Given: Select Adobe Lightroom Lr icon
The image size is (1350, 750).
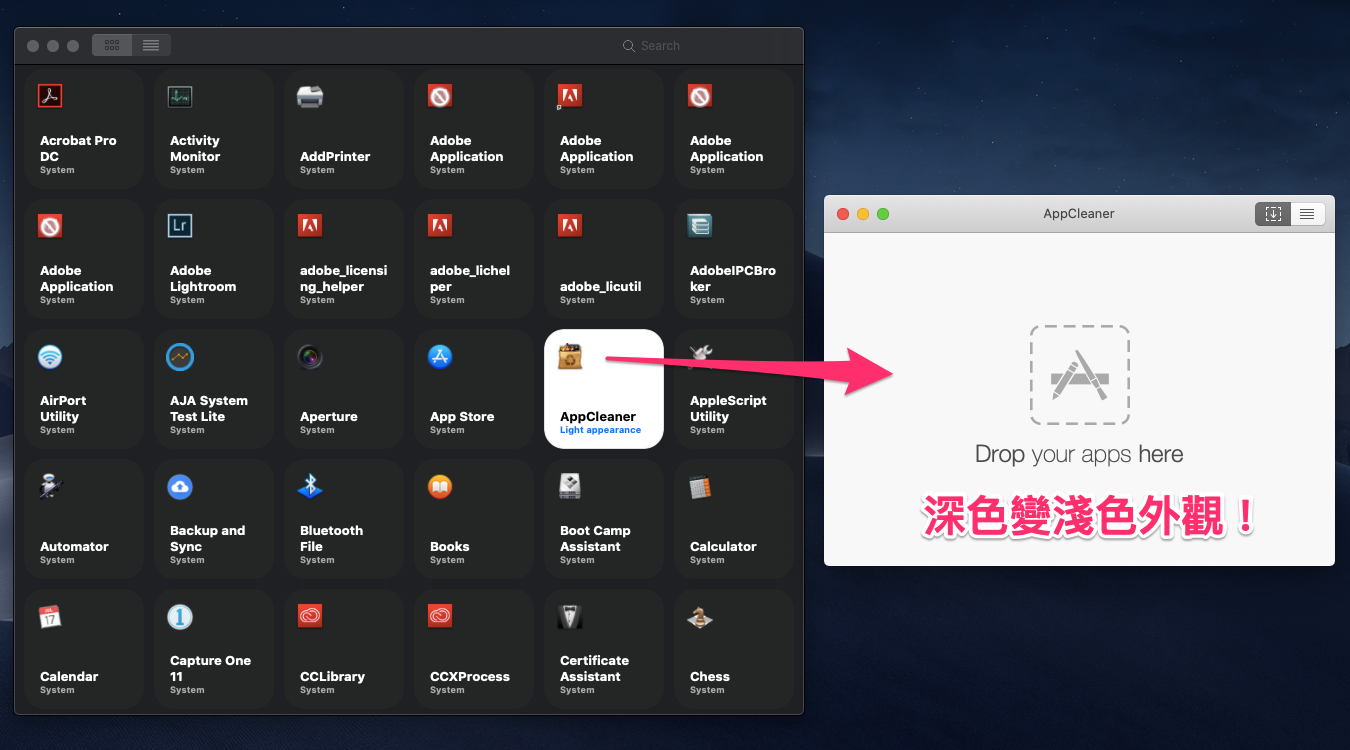Looking at the screenshot, I should pos(180,226).
